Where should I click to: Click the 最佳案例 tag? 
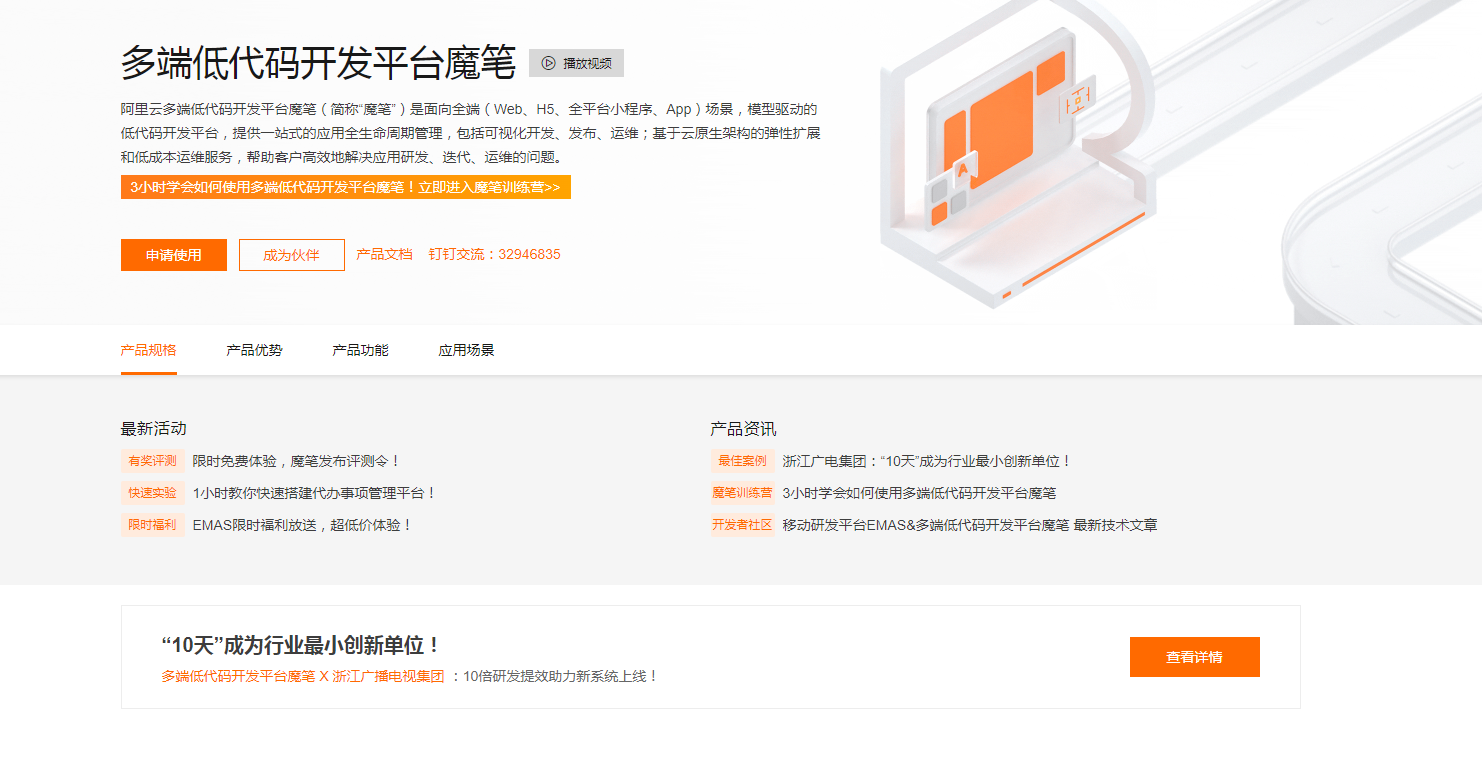743,461
